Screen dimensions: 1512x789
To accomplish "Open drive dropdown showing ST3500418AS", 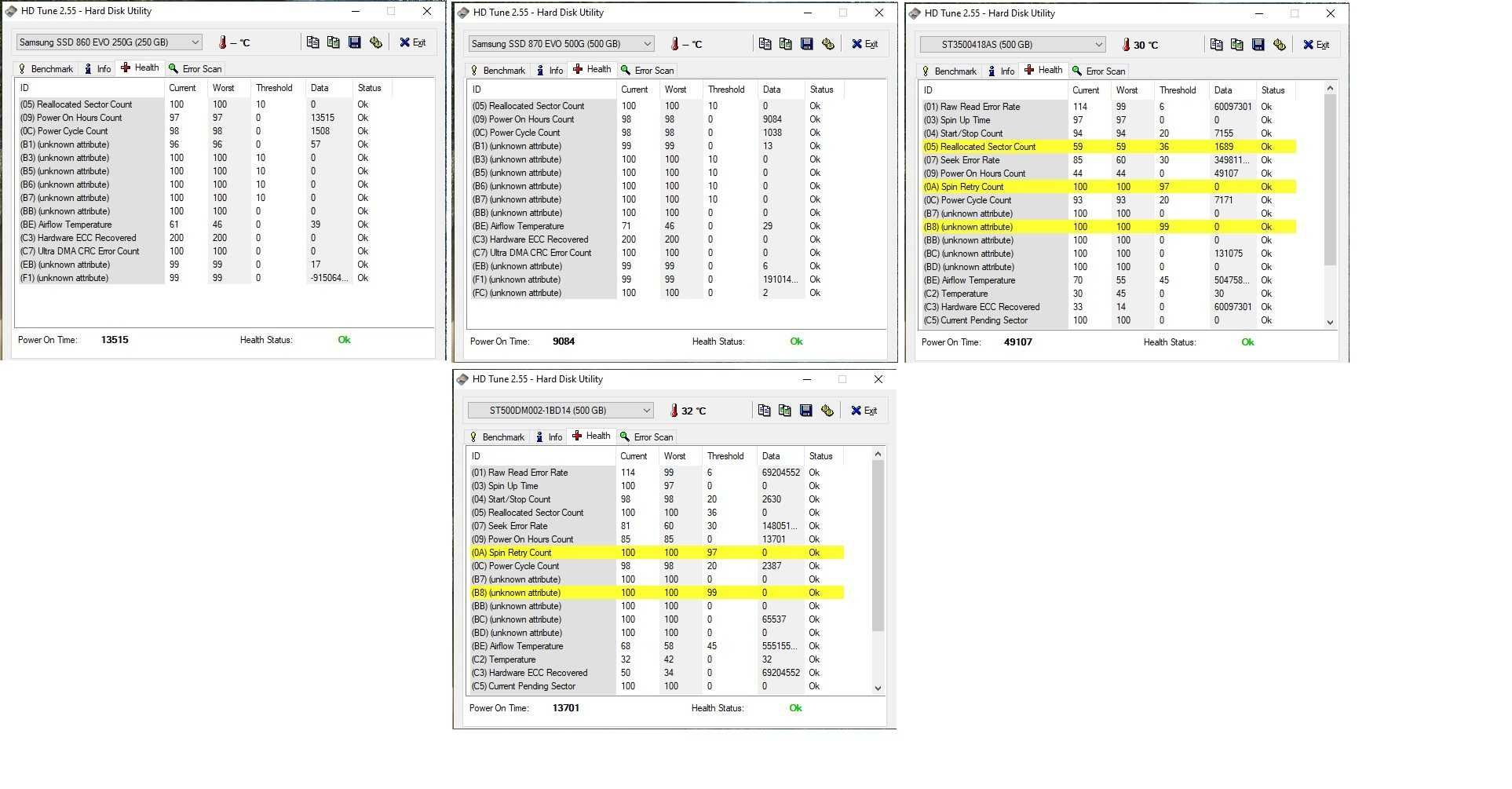I will [x=1013, y=45].
